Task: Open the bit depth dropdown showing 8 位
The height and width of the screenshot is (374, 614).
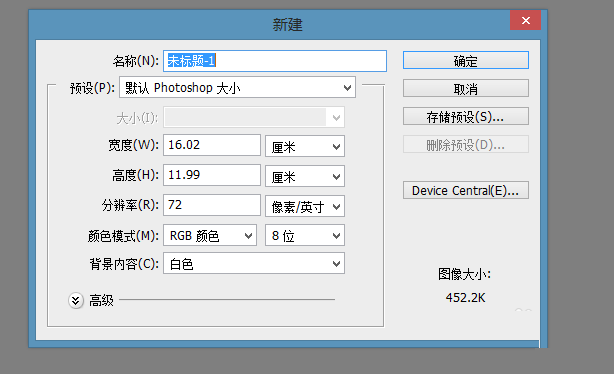Action: pos(305,235)
